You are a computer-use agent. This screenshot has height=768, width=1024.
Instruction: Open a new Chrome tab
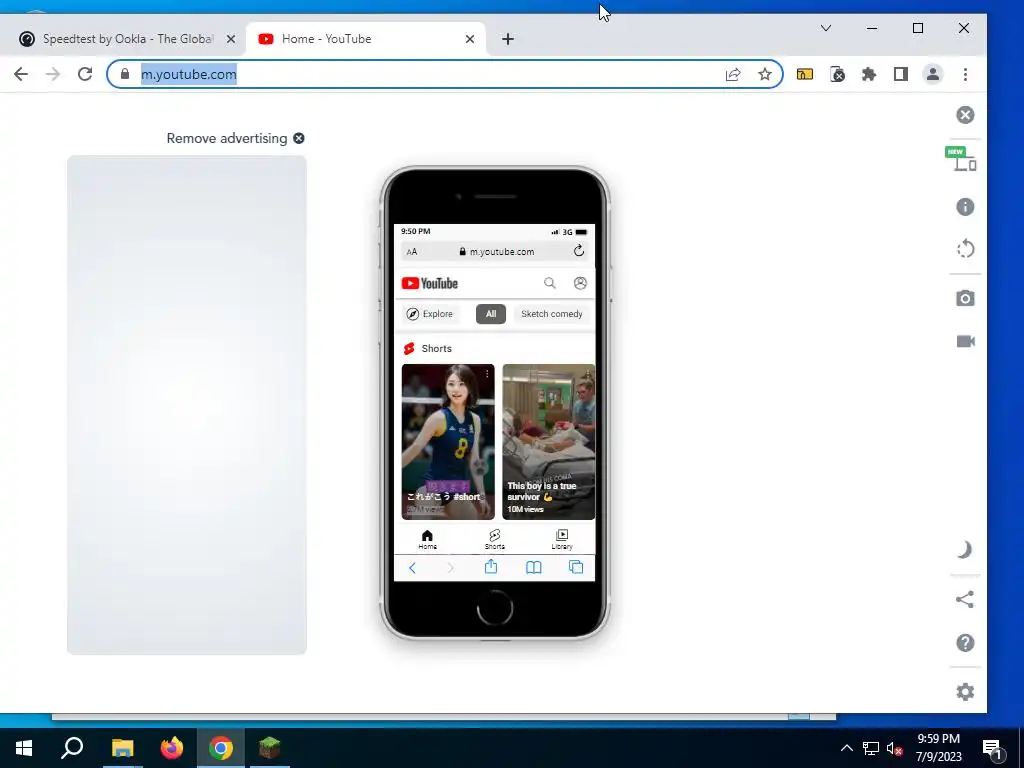point(507,39)
